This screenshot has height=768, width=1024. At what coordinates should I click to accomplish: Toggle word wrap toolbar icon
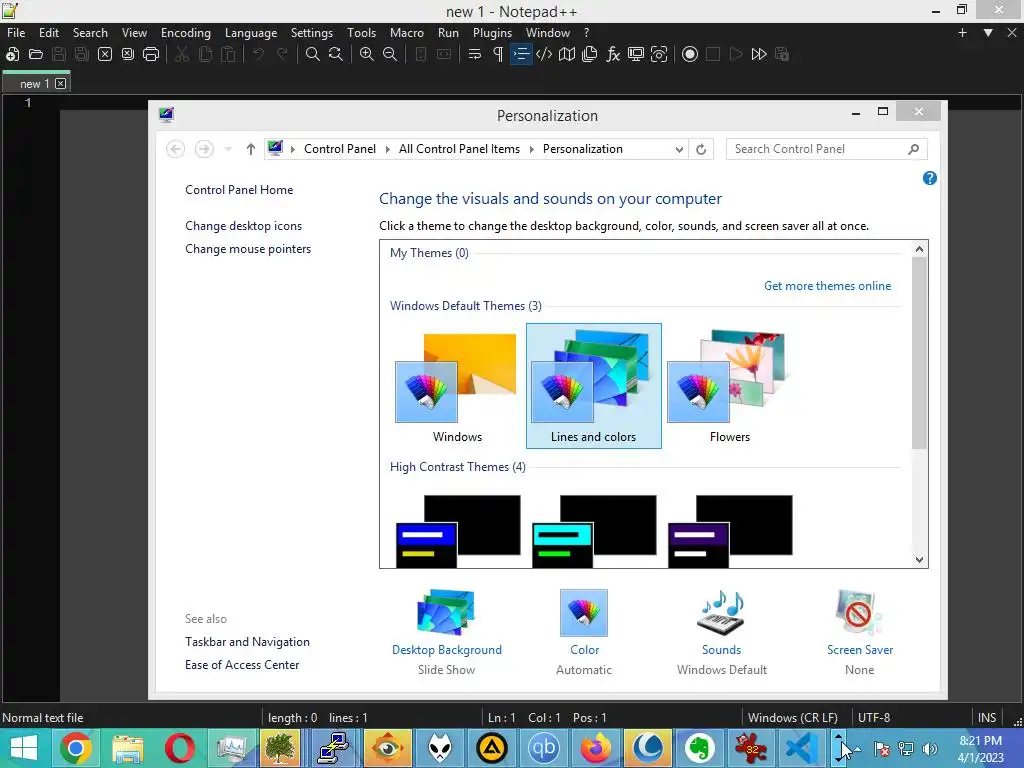(x=475, y=54)
